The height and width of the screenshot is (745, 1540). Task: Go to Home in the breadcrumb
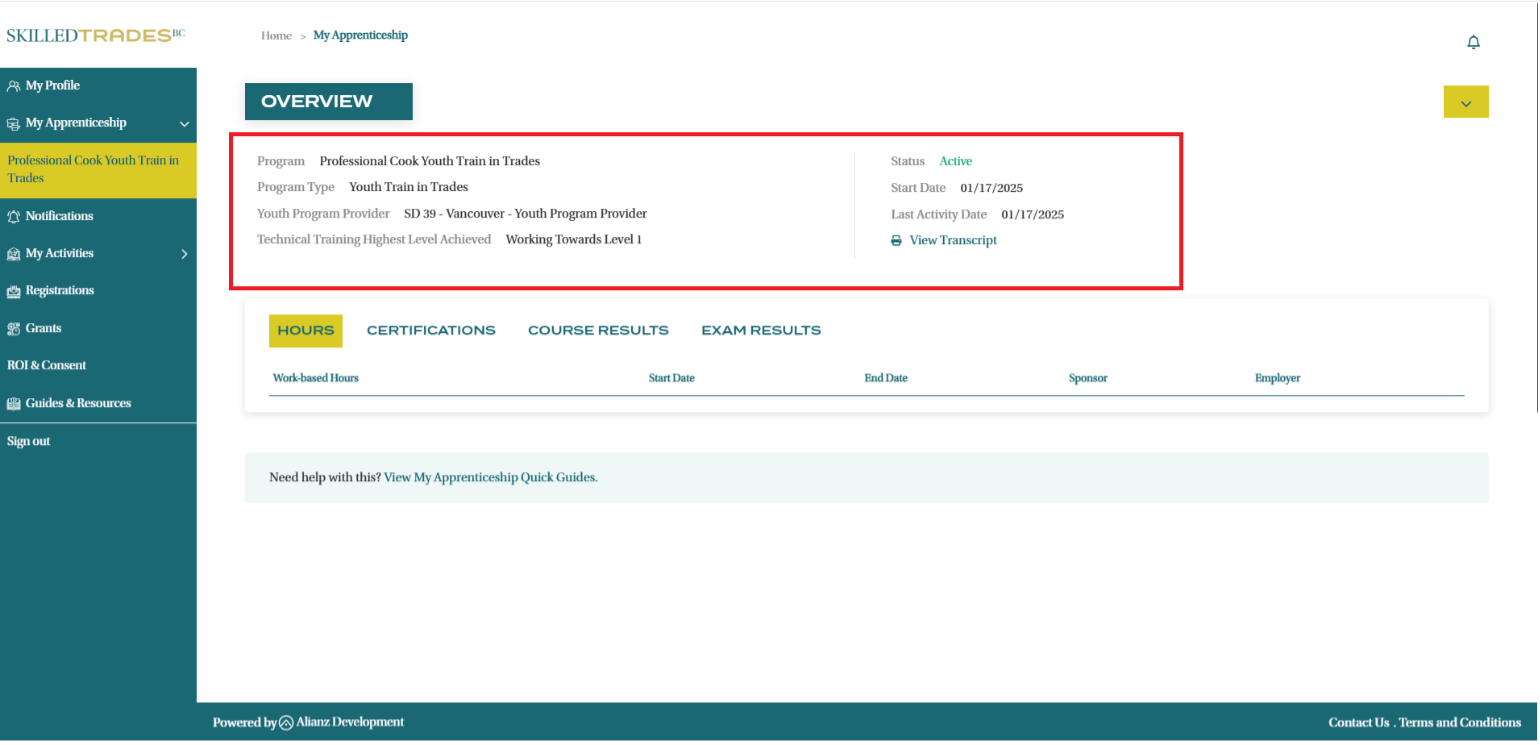pos(276,36)
